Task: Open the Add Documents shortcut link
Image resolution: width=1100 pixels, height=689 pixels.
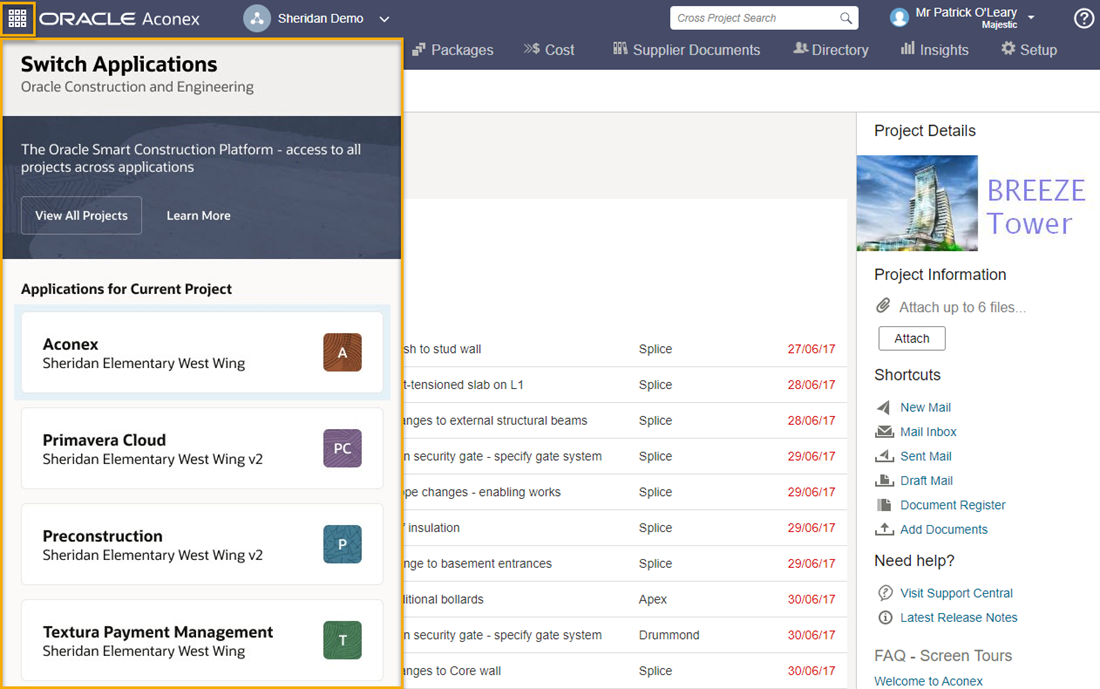Action: coord(944,530)
